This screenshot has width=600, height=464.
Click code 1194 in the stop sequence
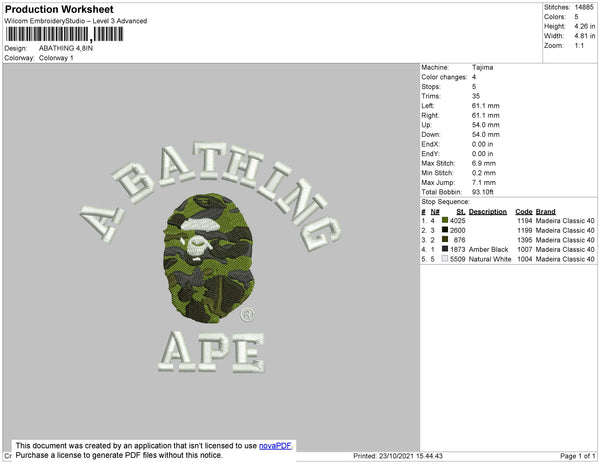pos(525,221)
